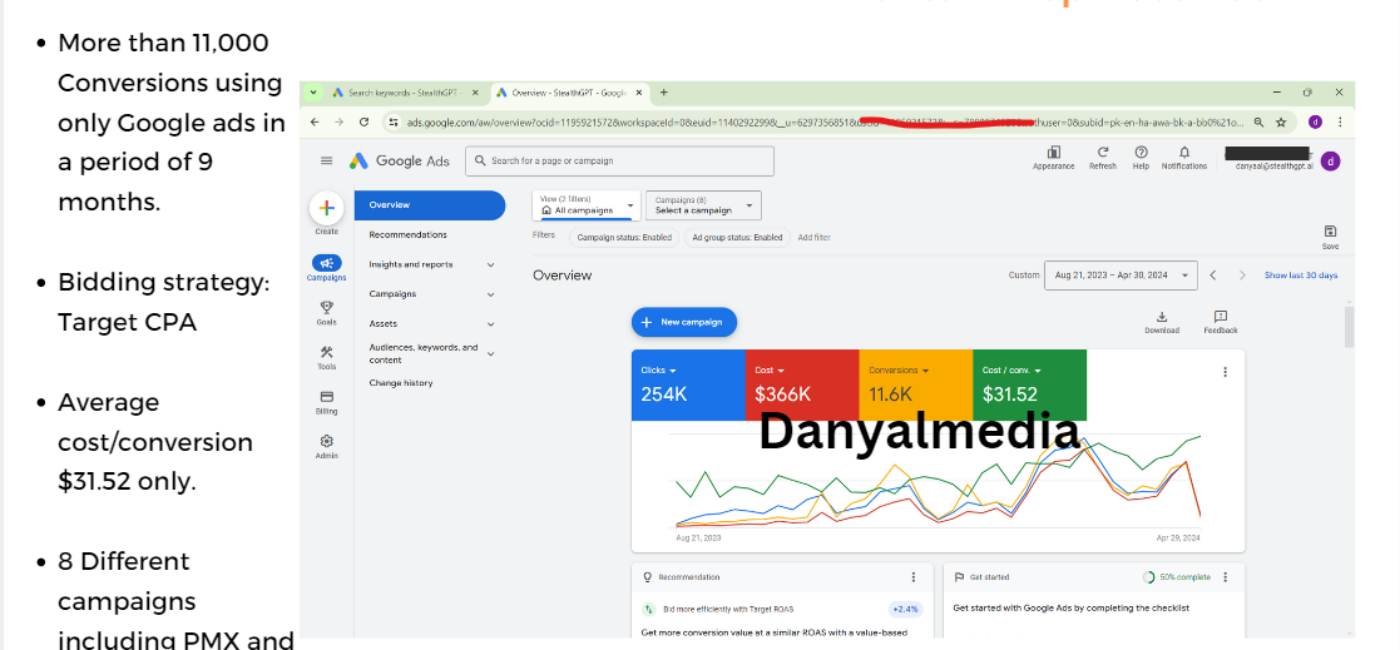
Task: Open the Notifications bell icon
Action: 1184,153
